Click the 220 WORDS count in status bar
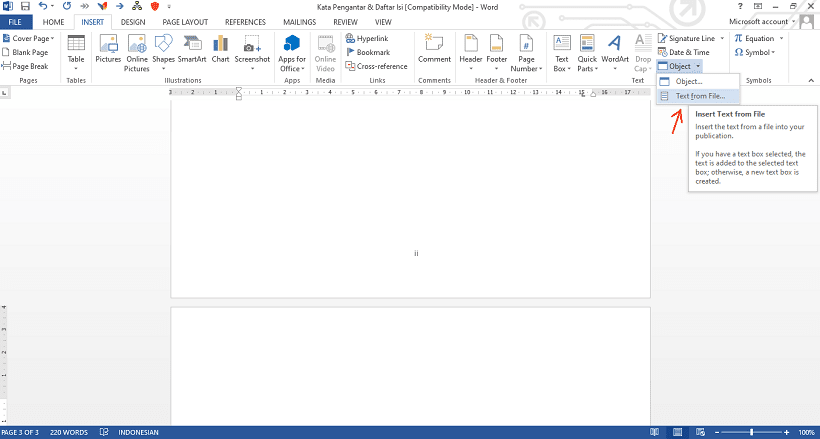The image size is (820, 439). tap(69, 432)
